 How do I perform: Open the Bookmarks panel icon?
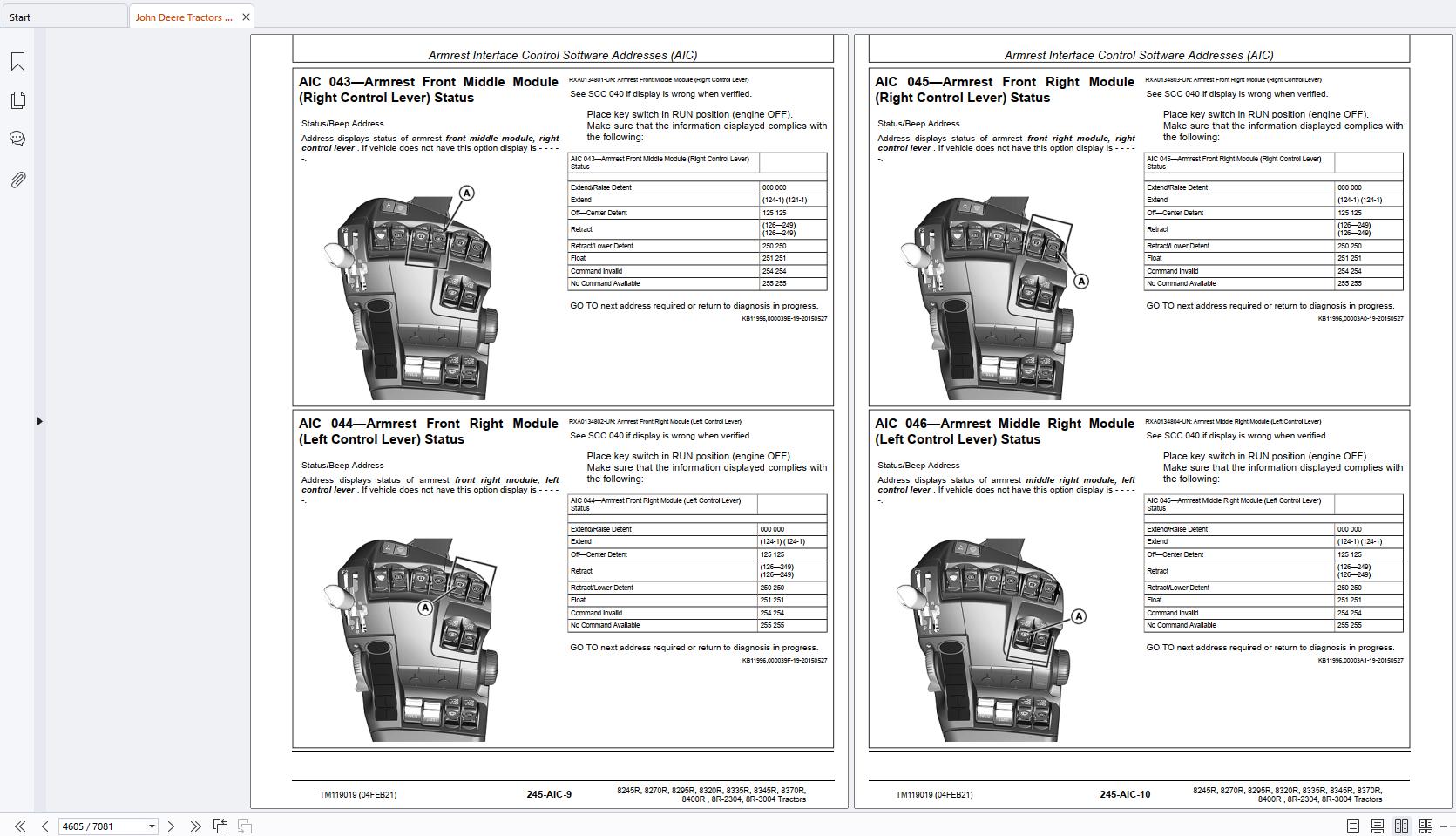click(17, 62)
